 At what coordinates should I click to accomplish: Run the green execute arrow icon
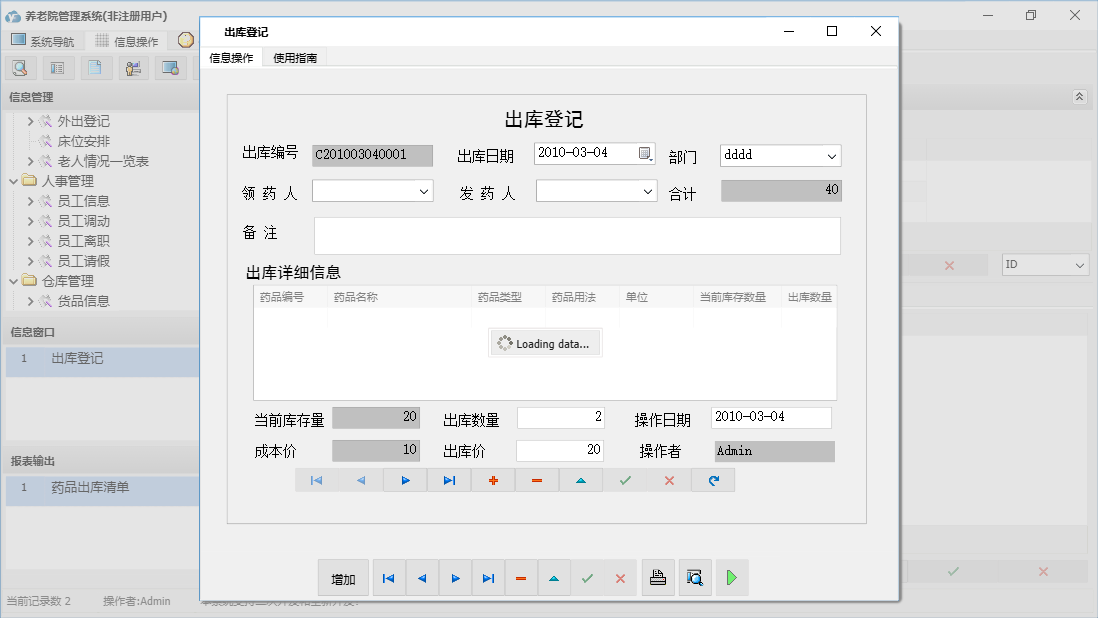coord(732,578)
